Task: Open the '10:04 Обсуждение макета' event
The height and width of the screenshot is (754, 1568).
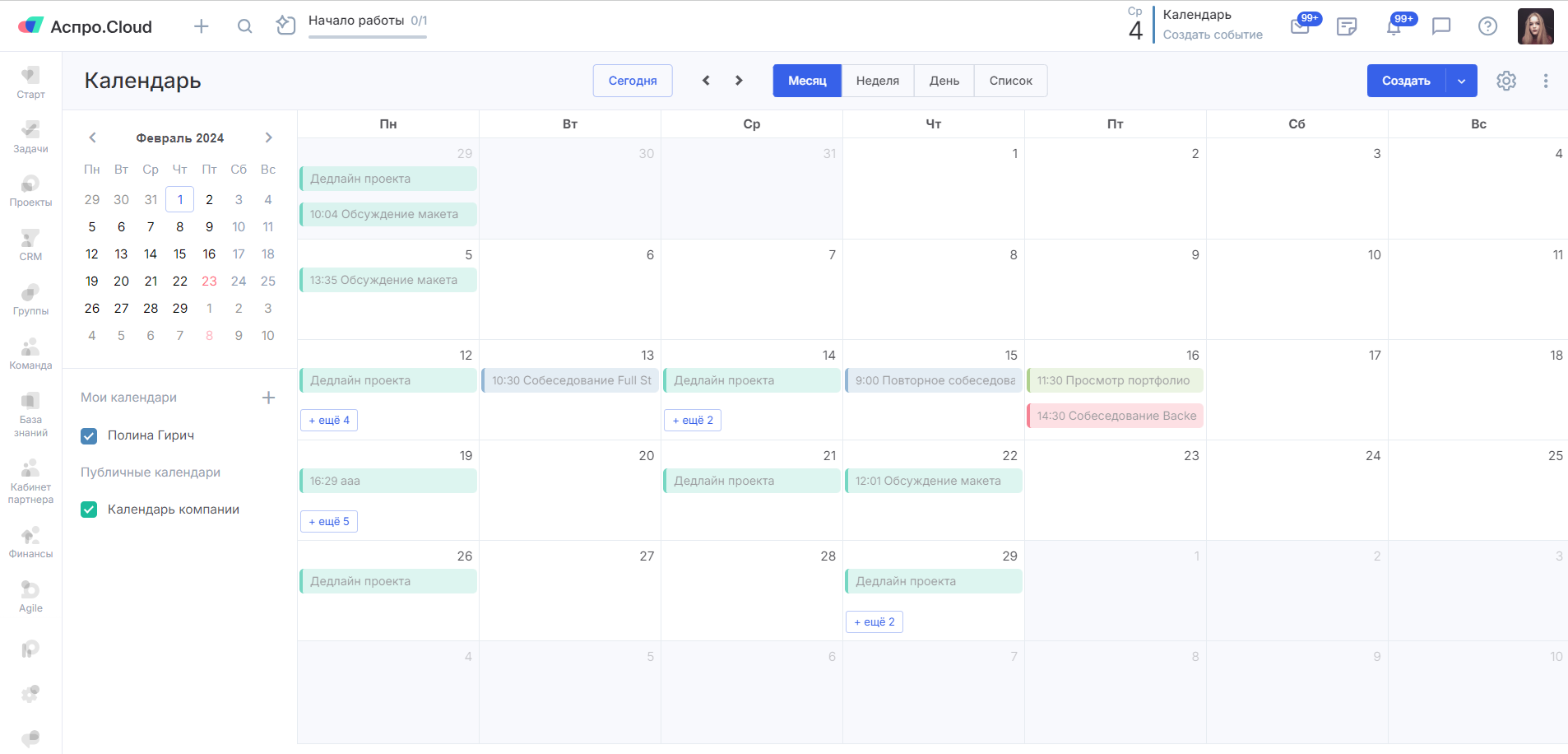Action: 388,214
